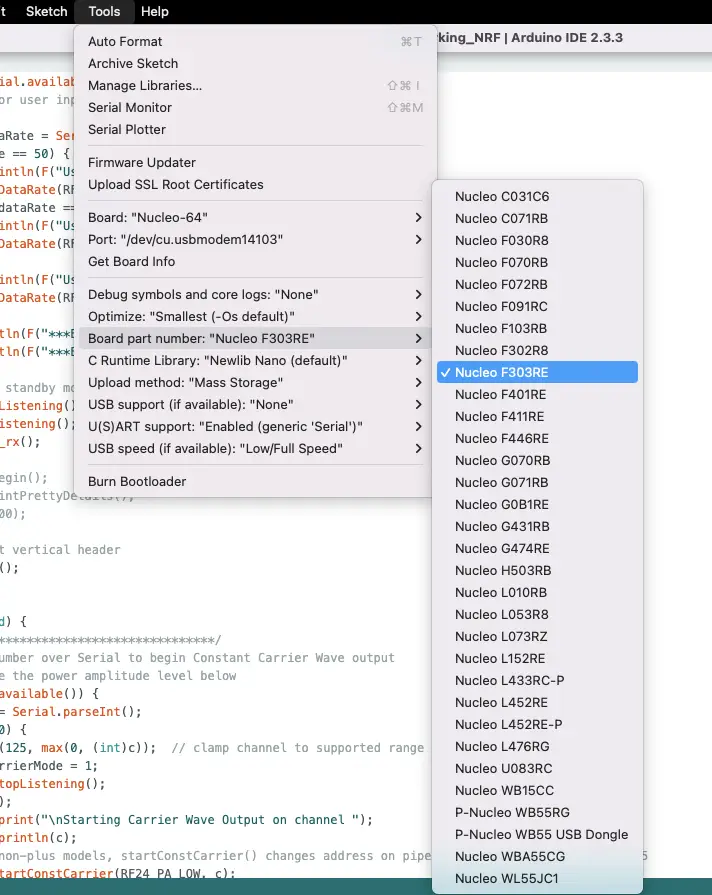Expand the Port /dev/cu.usbmodem14103 submenu
712x895 pixels.
tap(255, 239)
